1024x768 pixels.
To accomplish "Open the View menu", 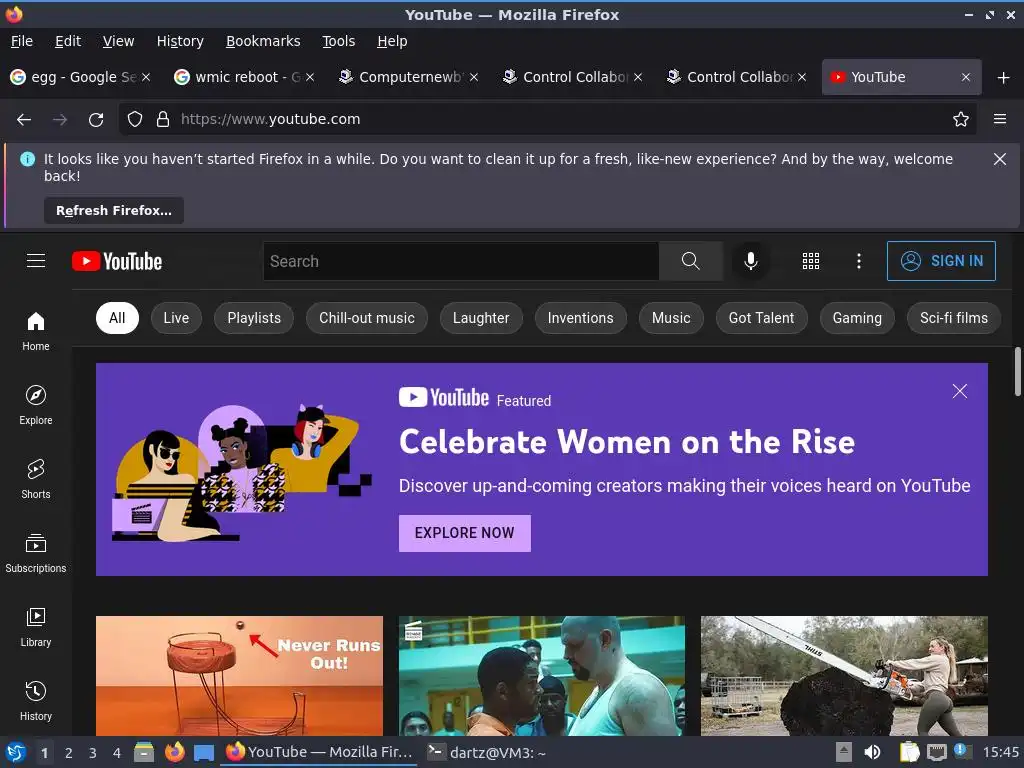I will (x=118, y=41).
